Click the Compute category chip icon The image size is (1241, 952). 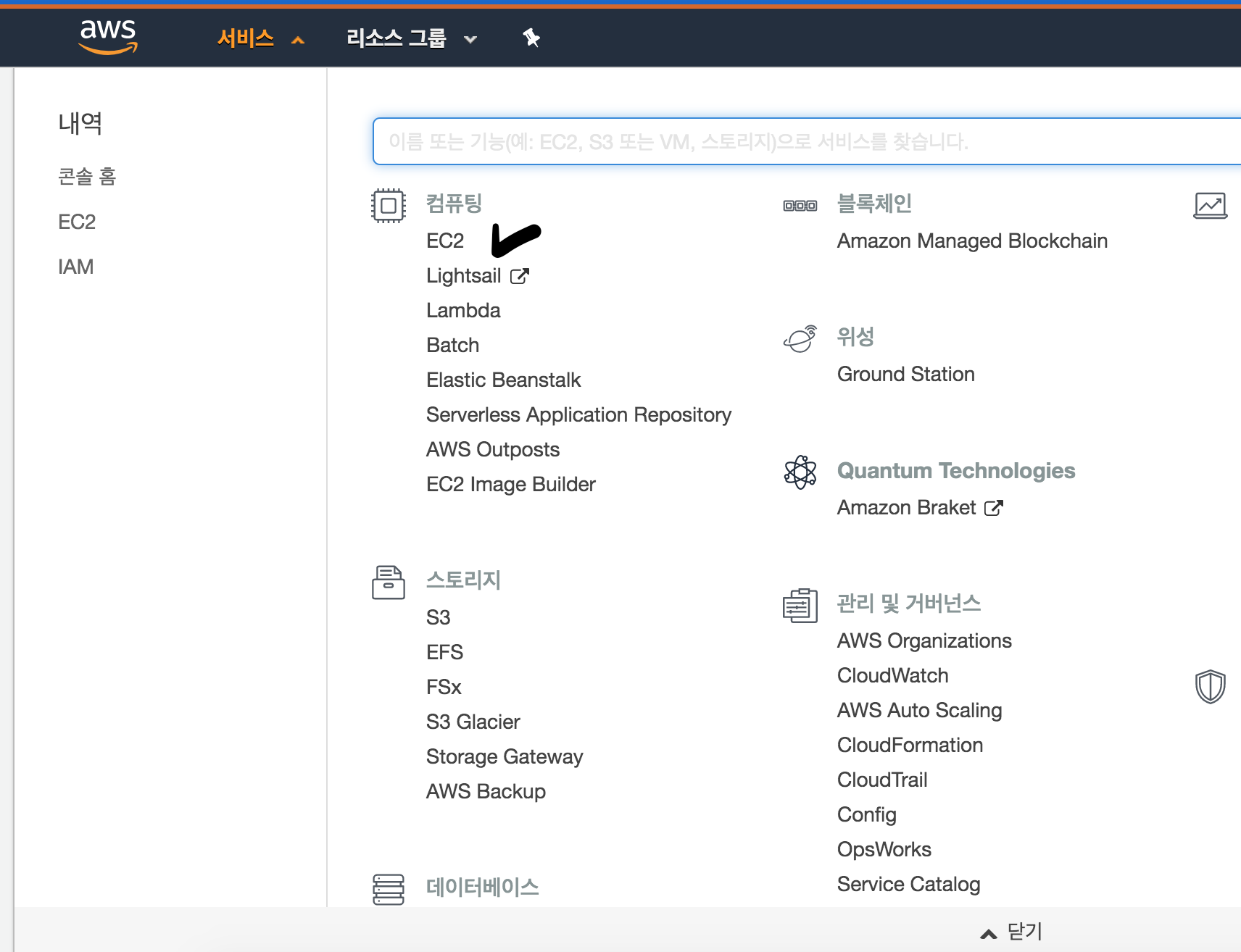pos(389,206)
